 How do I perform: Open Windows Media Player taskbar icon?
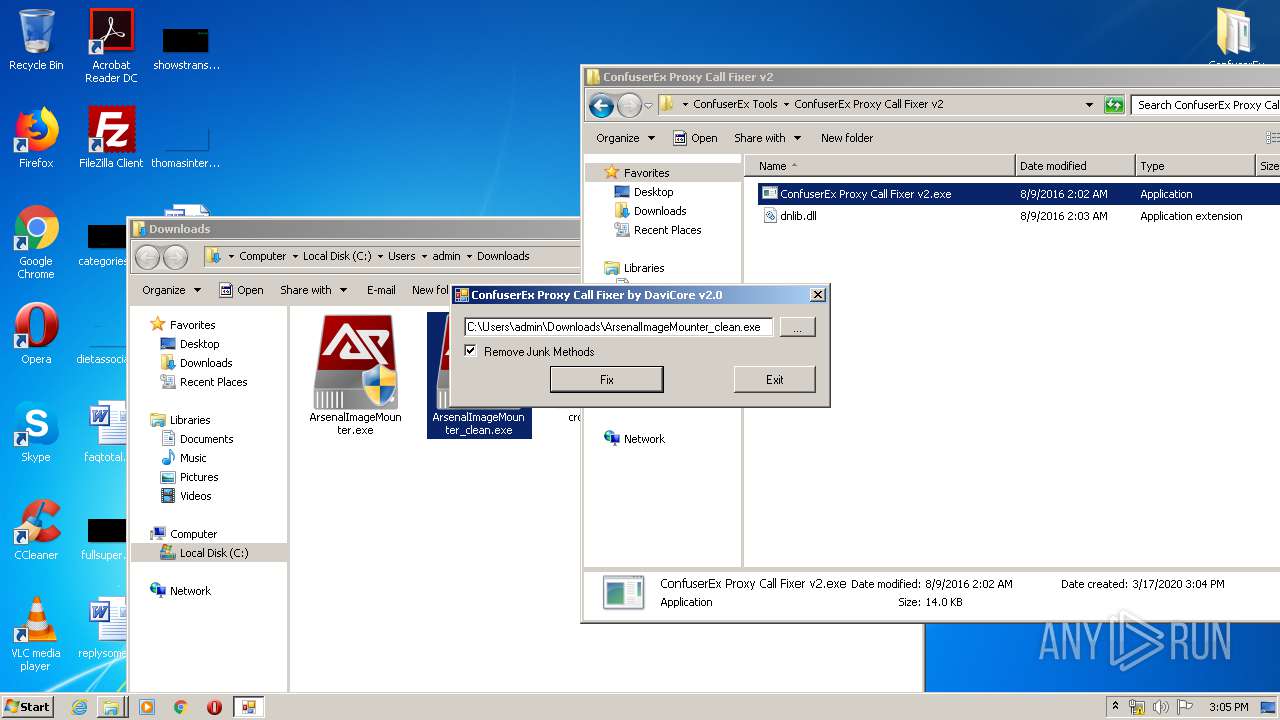click(x=147, y=707)
